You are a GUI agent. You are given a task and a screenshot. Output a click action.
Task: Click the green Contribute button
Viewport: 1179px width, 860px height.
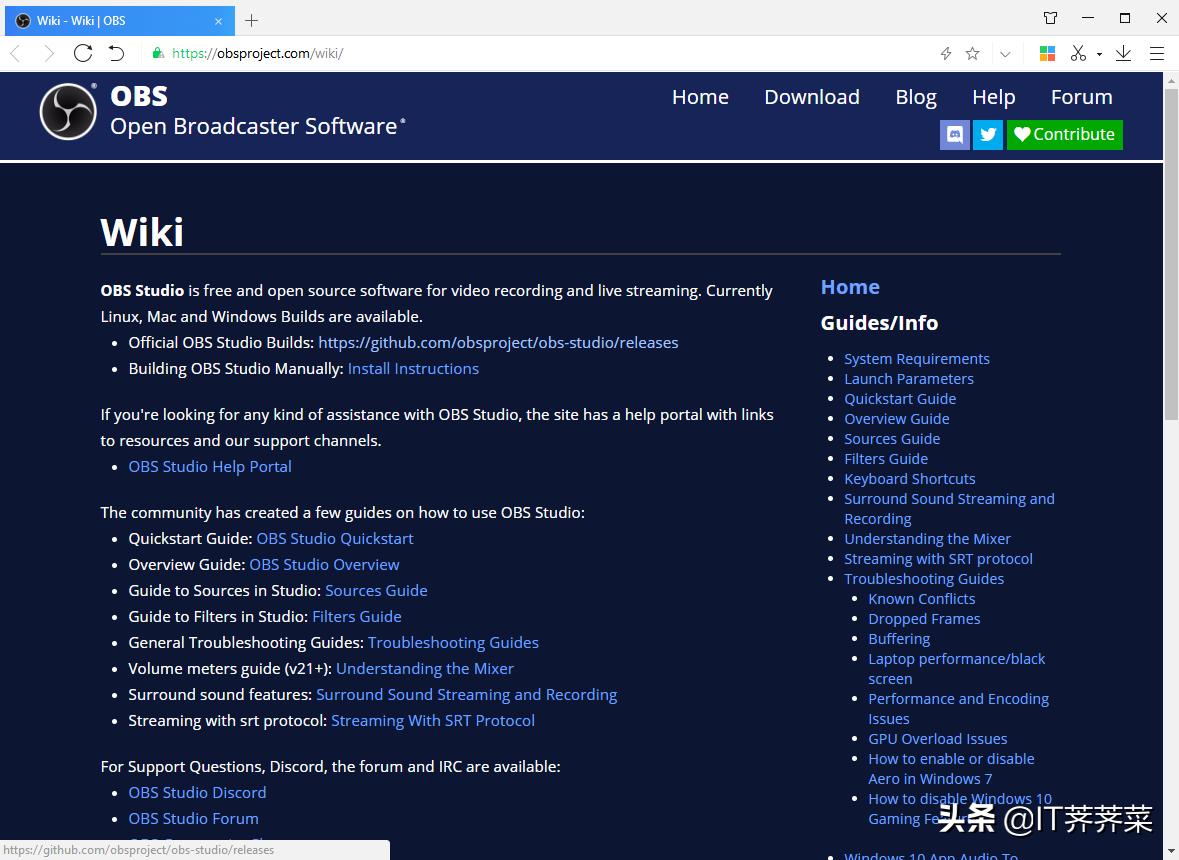click(1064, 135)
